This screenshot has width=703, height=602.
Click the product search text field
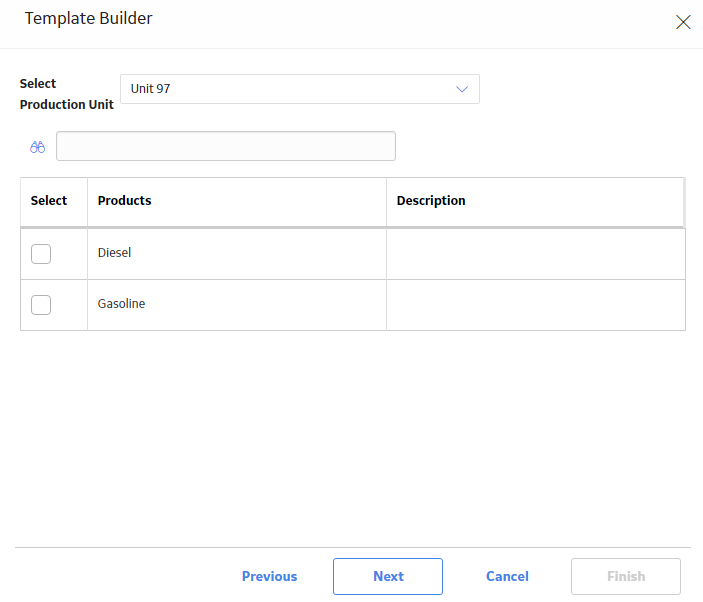click(226, 146)
